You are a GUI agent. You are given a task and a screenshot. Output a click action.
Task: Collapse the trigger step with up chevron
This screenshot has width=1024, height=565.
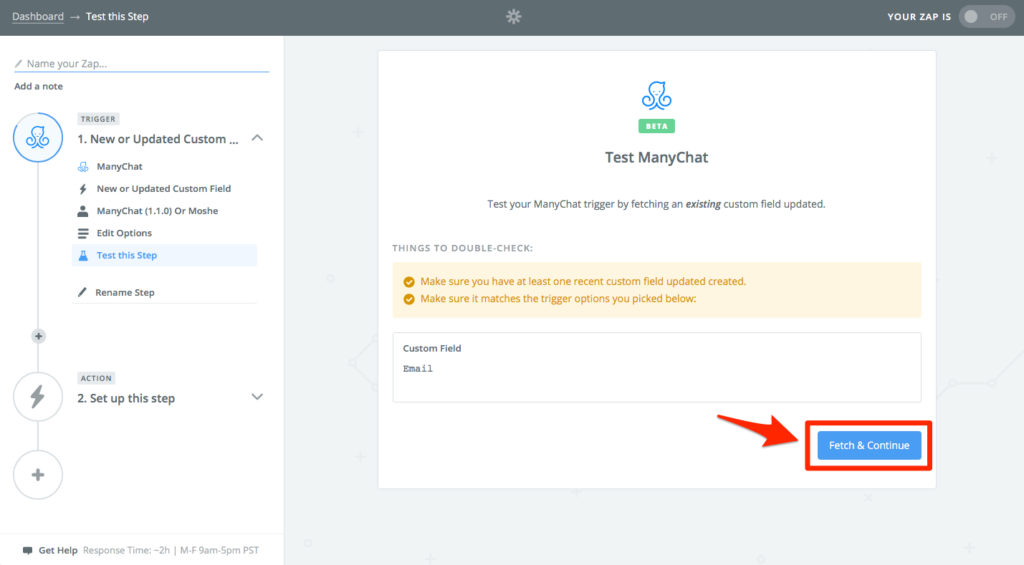pyautogui.click(x=257, y=138)
